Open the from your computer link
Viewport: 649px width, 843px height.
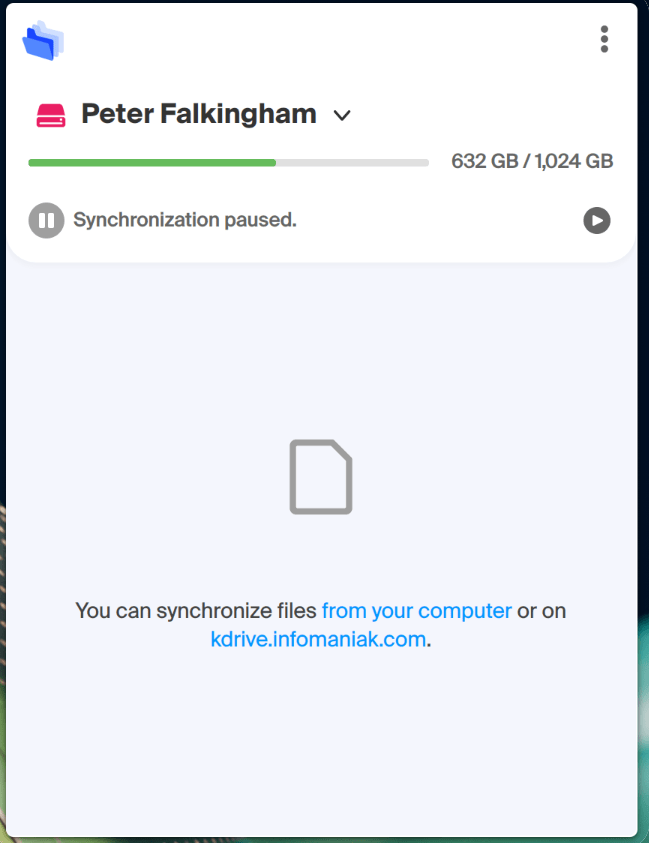tap(417, 611)
